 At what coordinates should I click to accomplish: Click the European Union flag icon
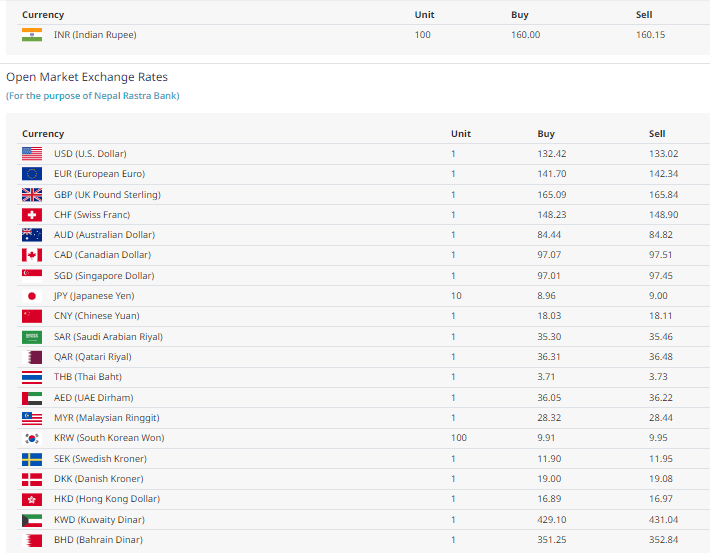32,174
